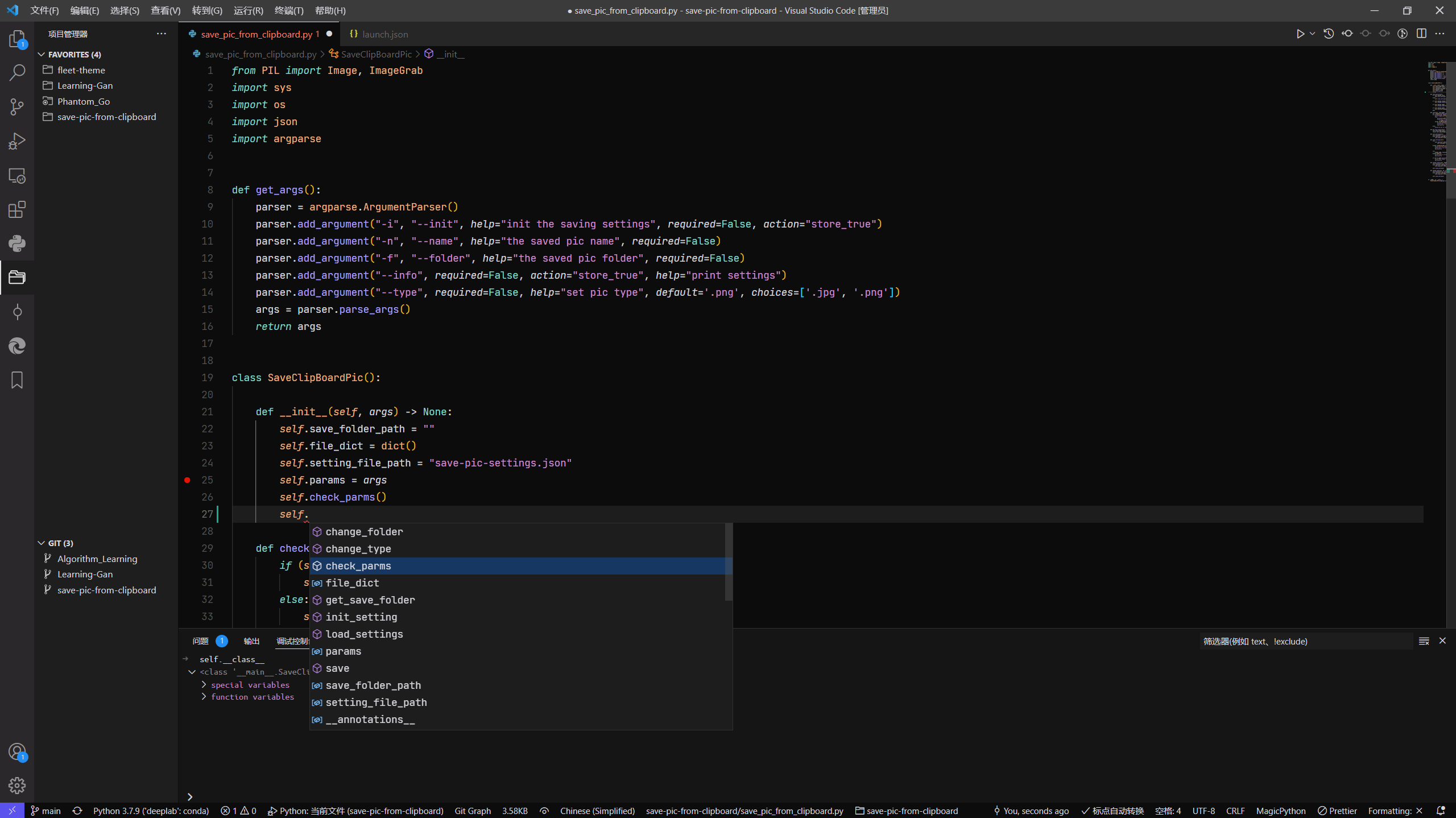Open Git Graph from the status bar
Image resolution: width=1456 pixels, height=818 pixels.
pyautogui.click(x=472, y=811)
